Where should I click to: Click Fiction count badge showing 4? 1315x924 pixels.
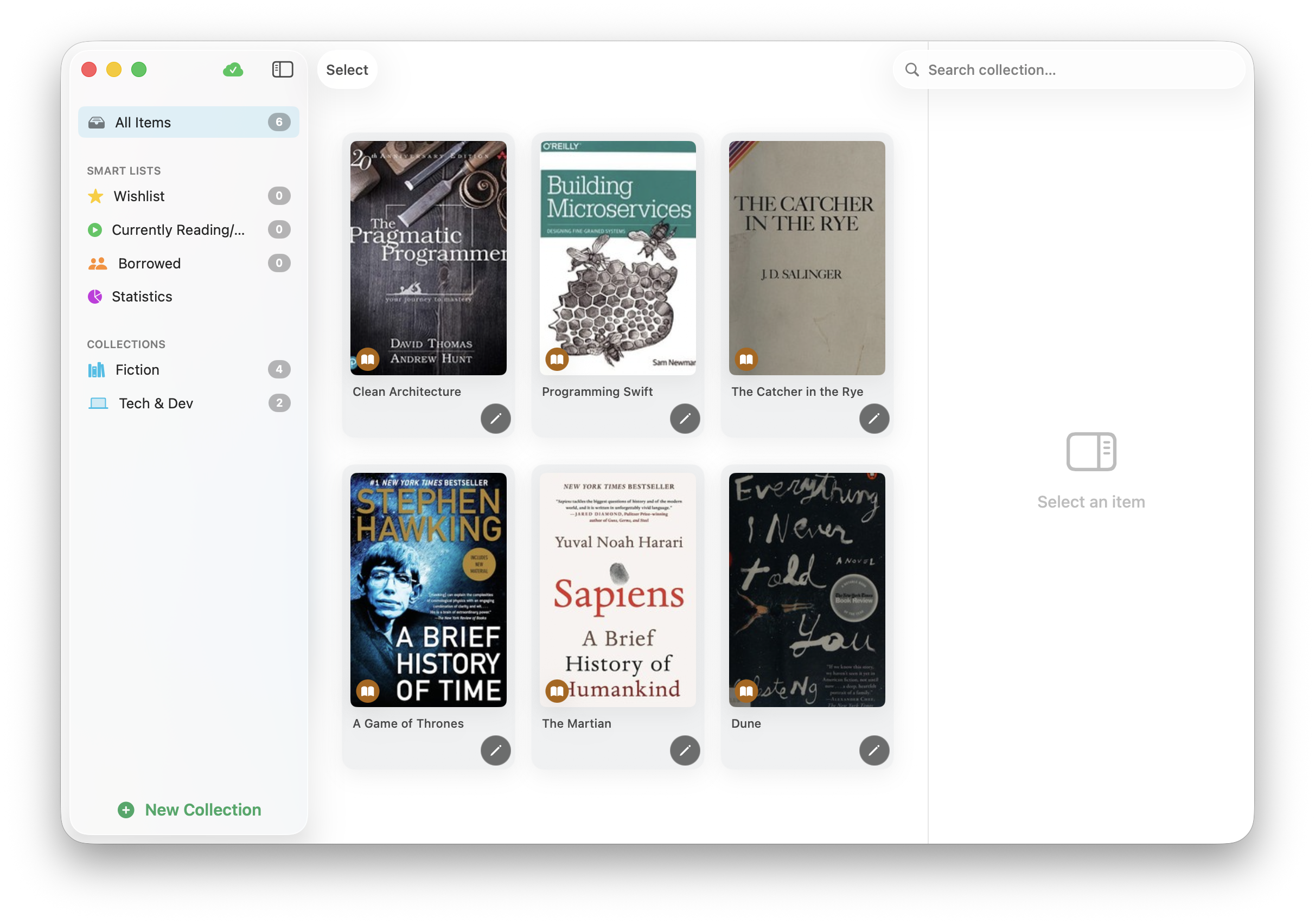click(279, 370)
